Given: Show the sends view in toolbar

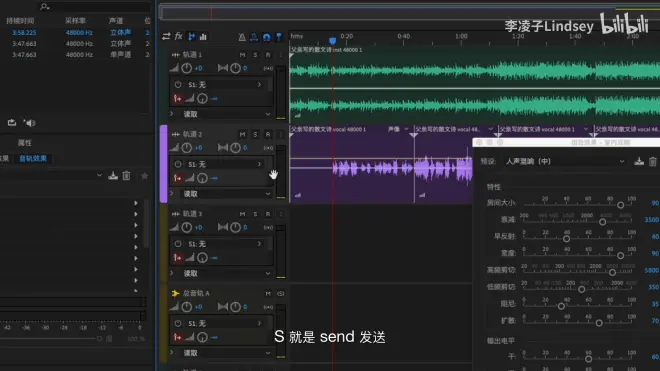Looking at the screenshot, I should click(192, 37).
